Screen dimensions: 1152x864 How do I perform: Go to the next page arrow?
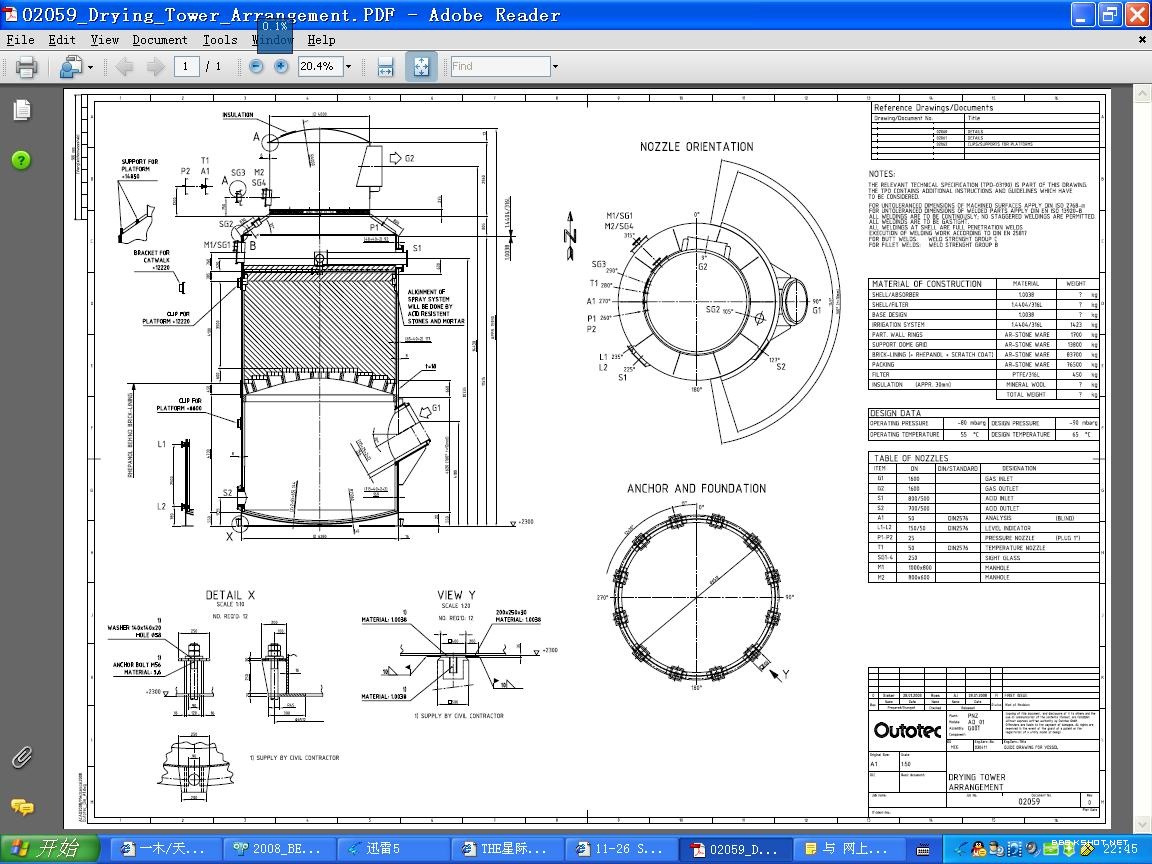click(155, 67)
